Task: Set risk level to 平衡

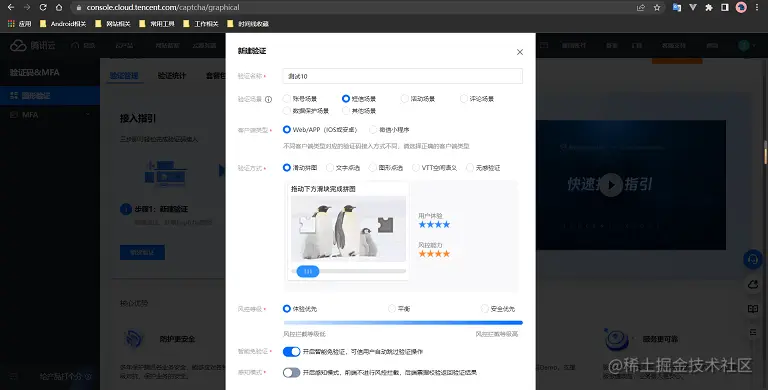Action: tap(391, 309)
